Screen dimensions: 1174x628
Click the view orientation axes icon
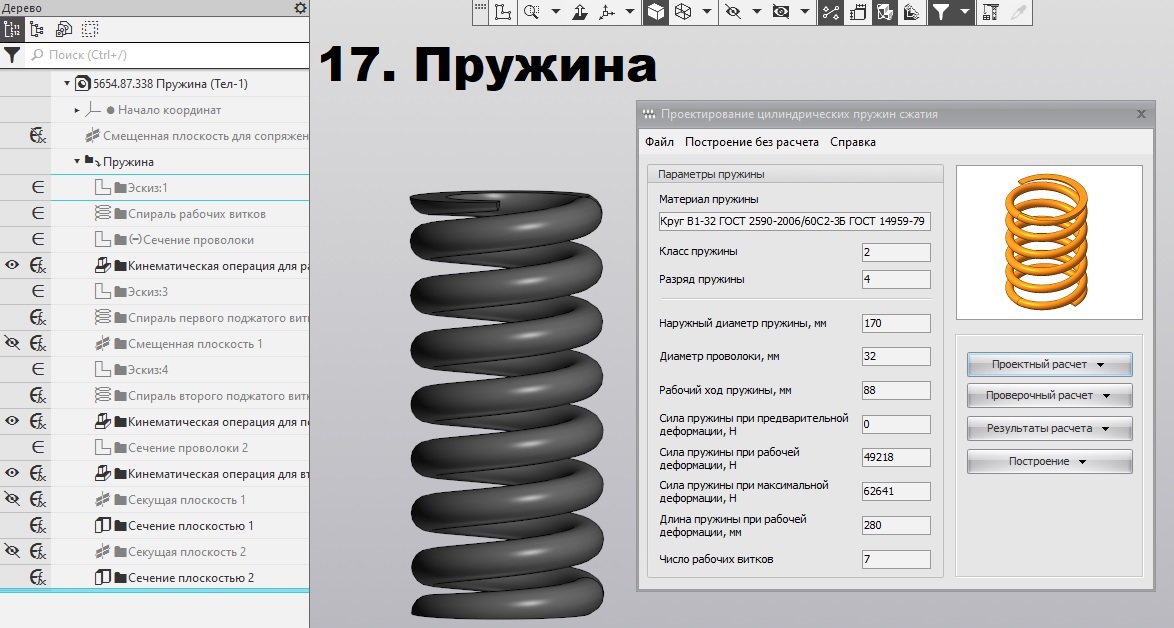click(606, 12)
